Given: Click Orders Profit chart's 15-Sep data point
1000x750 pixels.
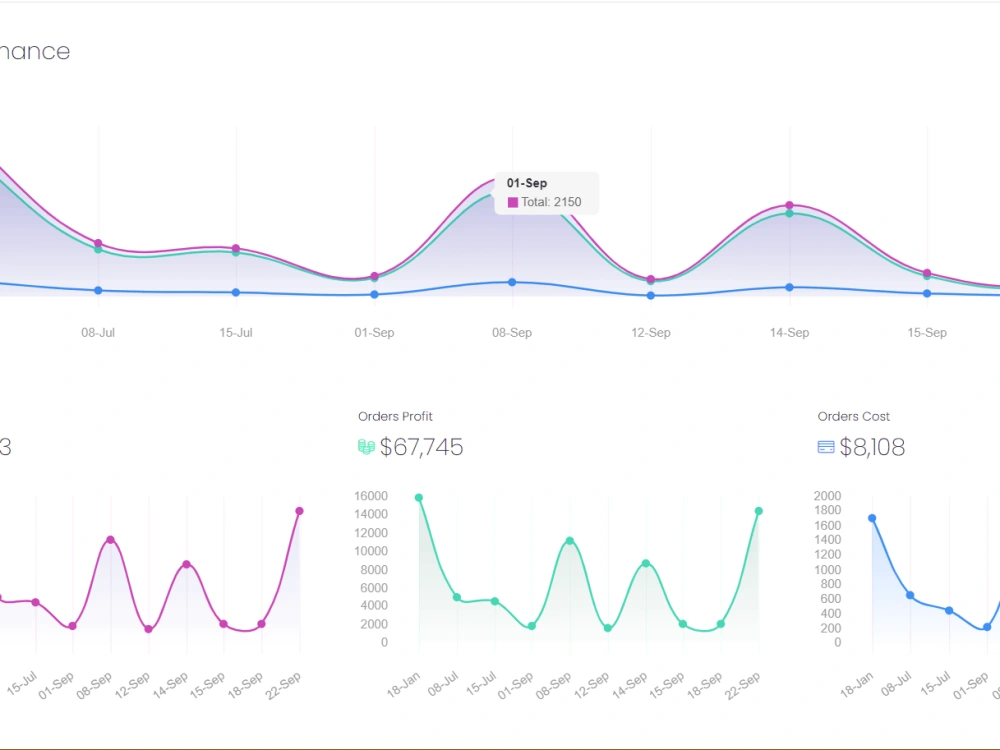Looking at the screenshot, I should pyautogui.click(x=683, y=624).
